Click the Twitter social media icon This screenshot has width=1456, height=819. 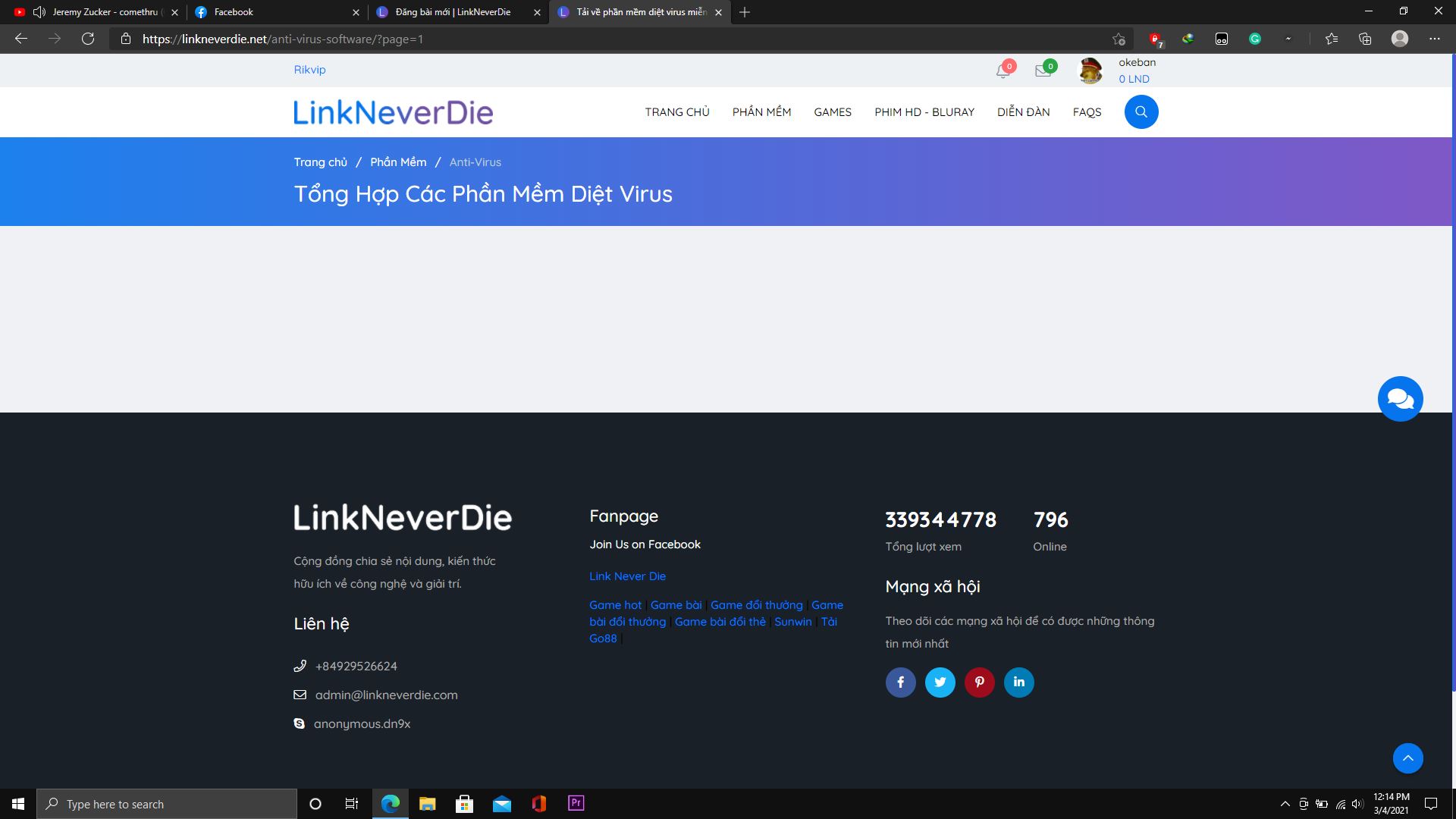pos(939,681)
